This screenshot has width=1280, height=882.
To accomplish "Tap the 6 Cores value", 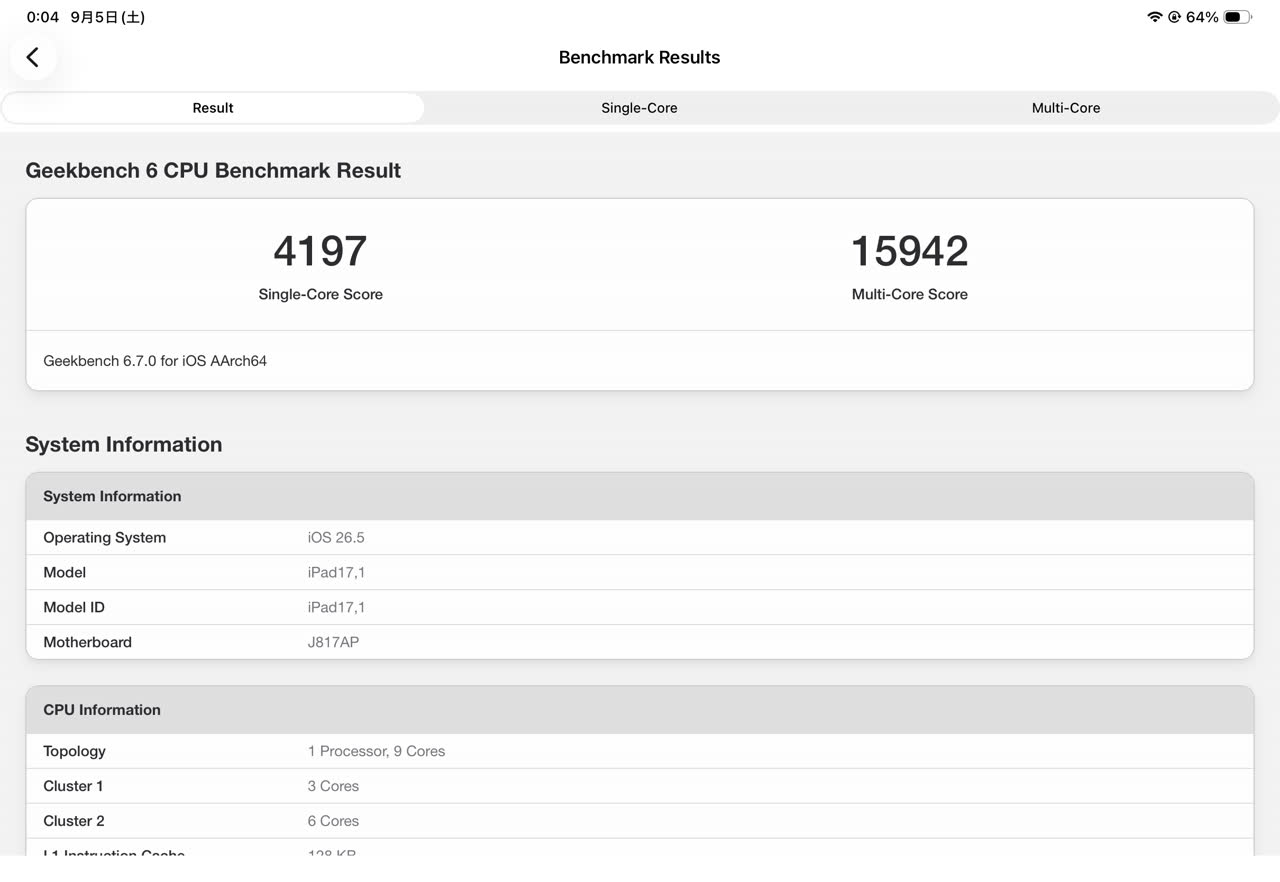I will tap(333, 822).
